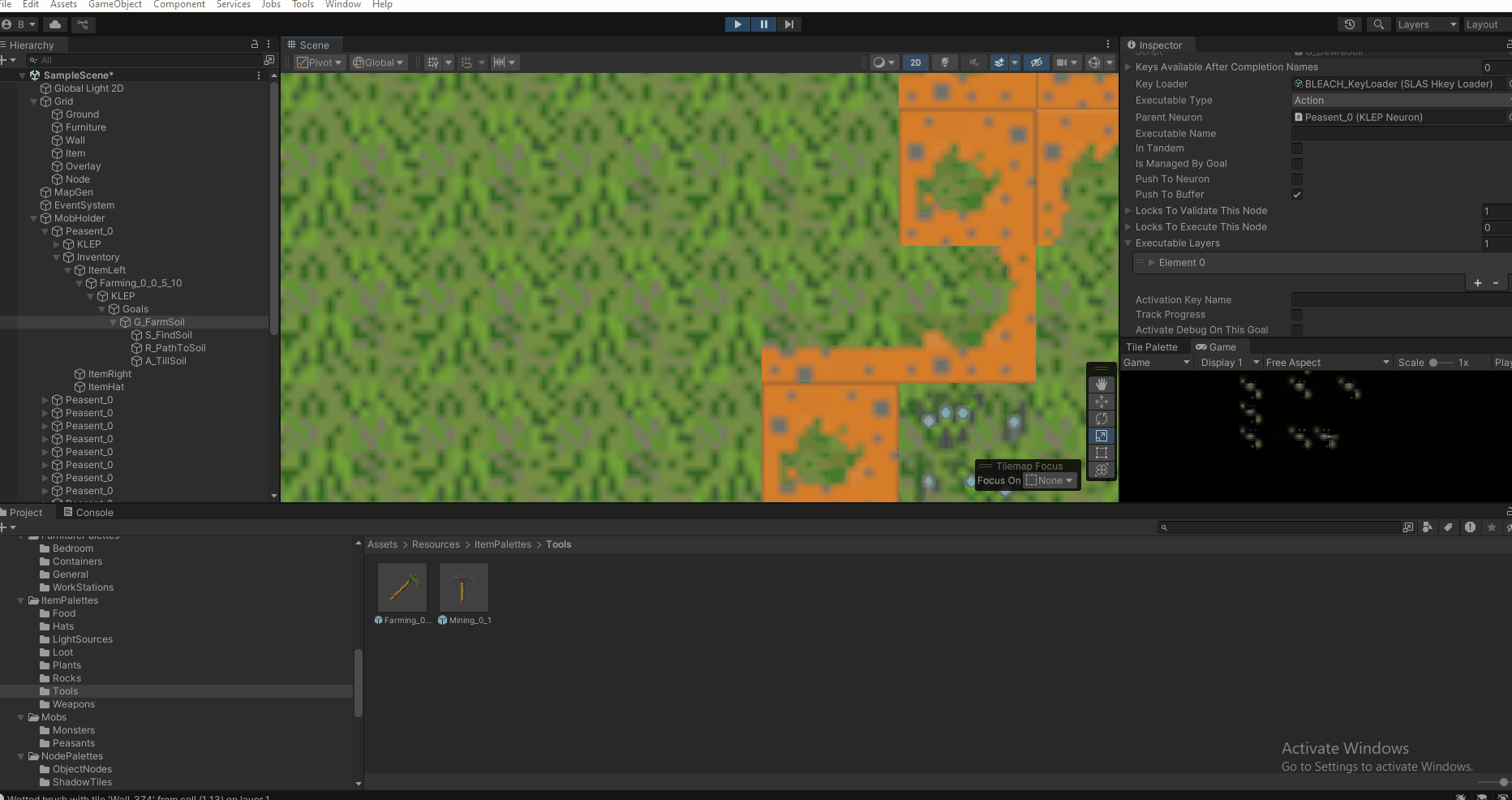
Task: Expand Locks To Execute This Node
Action: [x=1128, y=227]
